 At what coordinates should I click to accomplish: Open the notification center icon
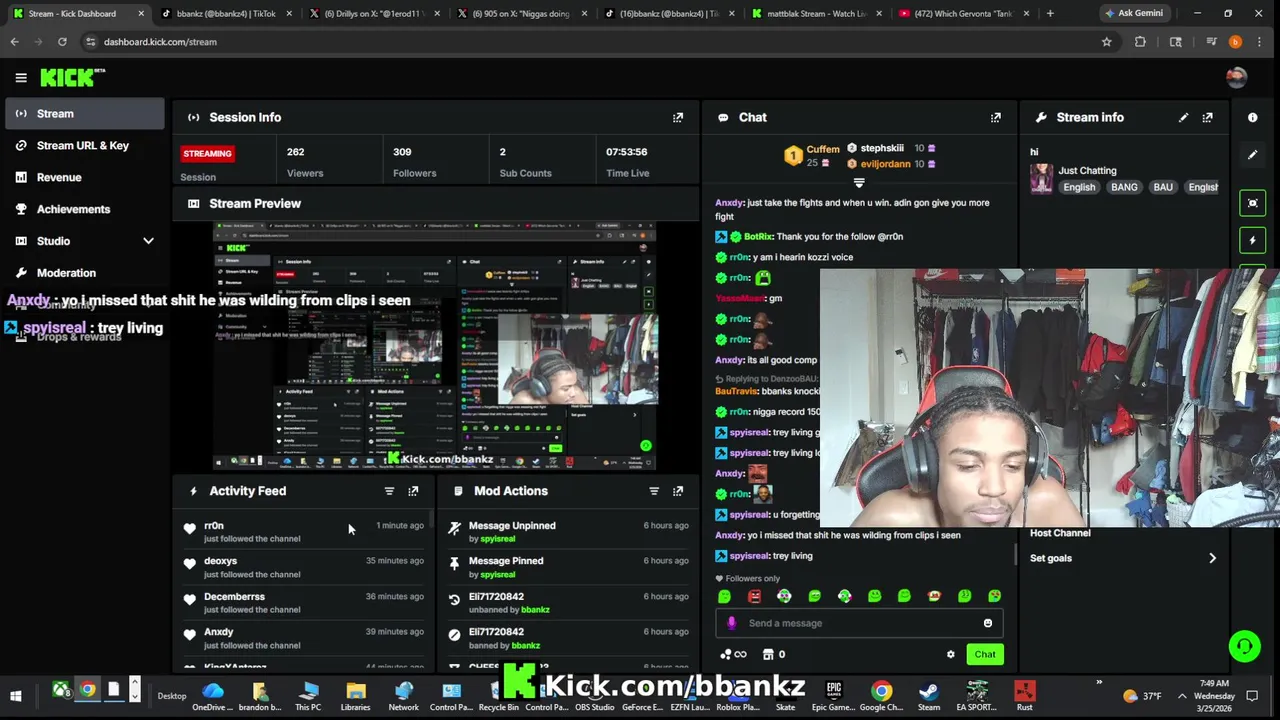1252,696
